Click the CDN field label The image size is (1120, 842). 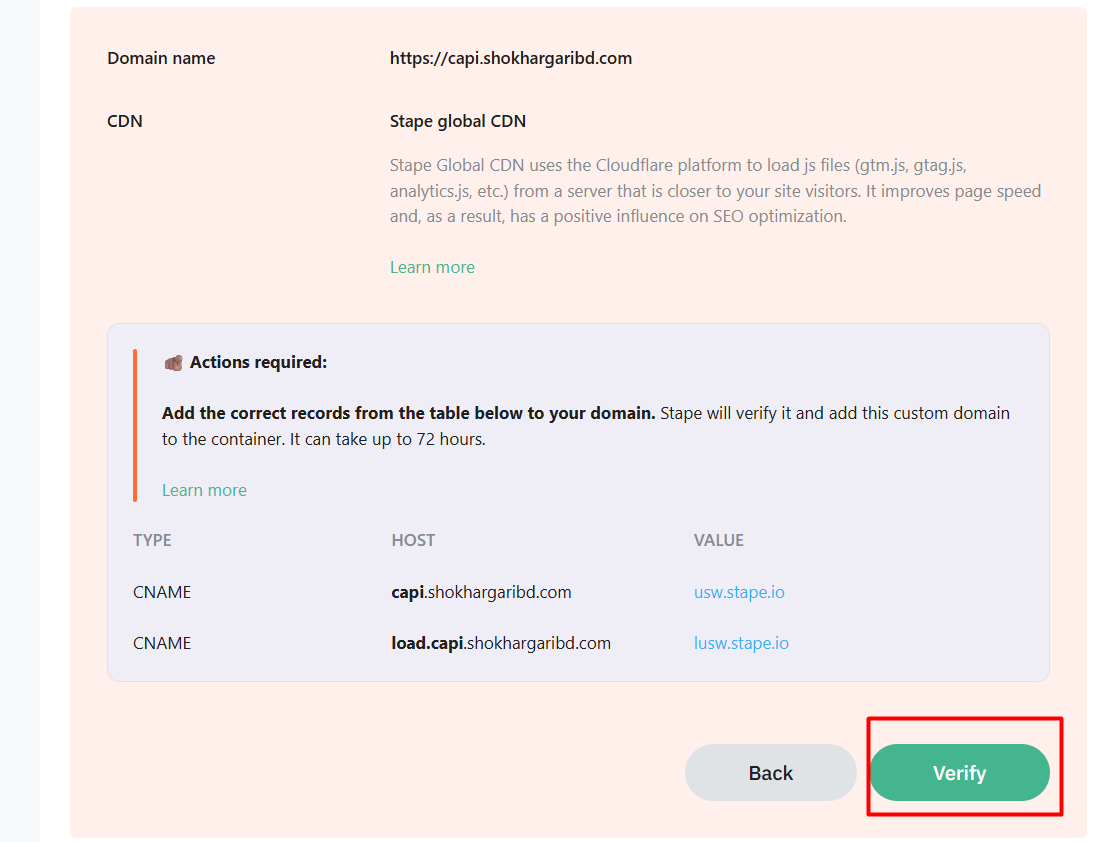point(125,121)
